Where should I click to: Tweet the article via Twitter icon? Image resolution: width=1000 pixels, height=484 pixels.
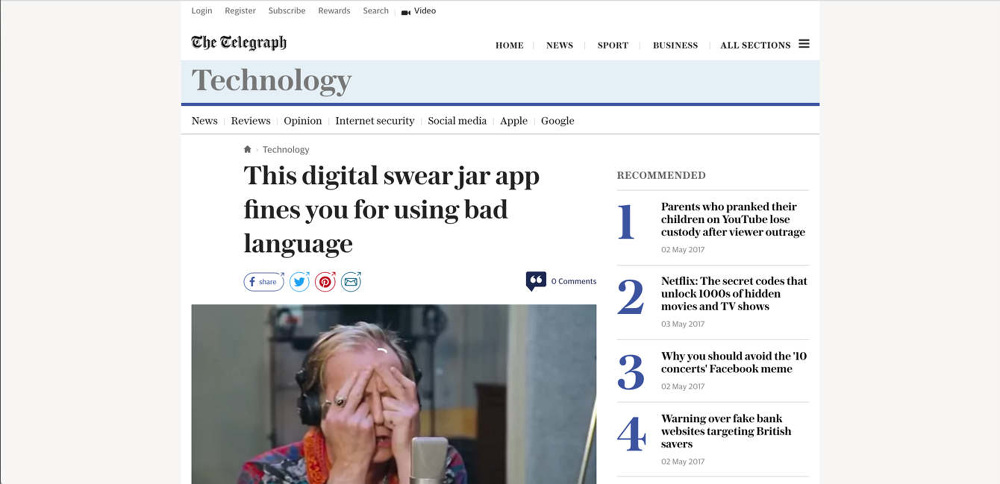(299, 281)
